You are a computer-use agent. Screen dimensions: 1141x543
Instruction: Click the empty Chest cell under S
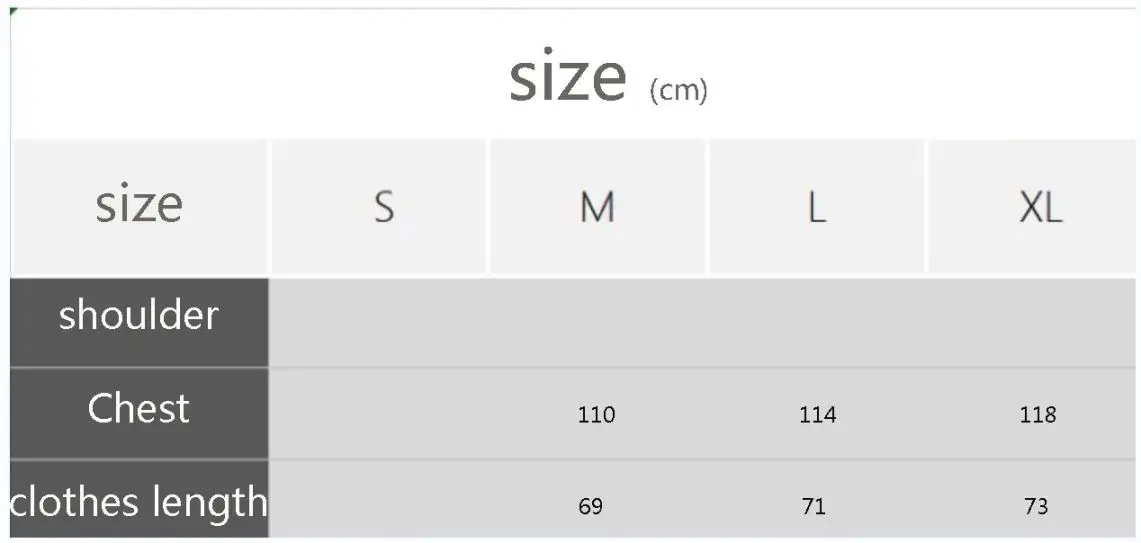[x=380, y=414]
